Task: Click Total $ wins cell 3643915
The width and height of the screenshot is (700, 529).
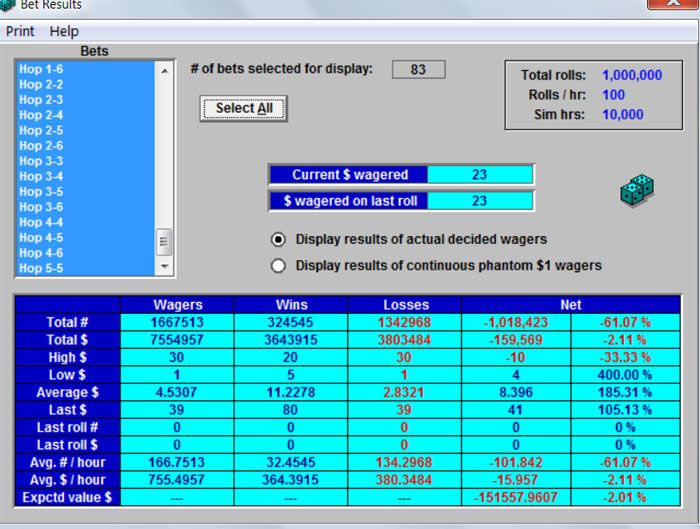Action: click(x=291, y=340)
